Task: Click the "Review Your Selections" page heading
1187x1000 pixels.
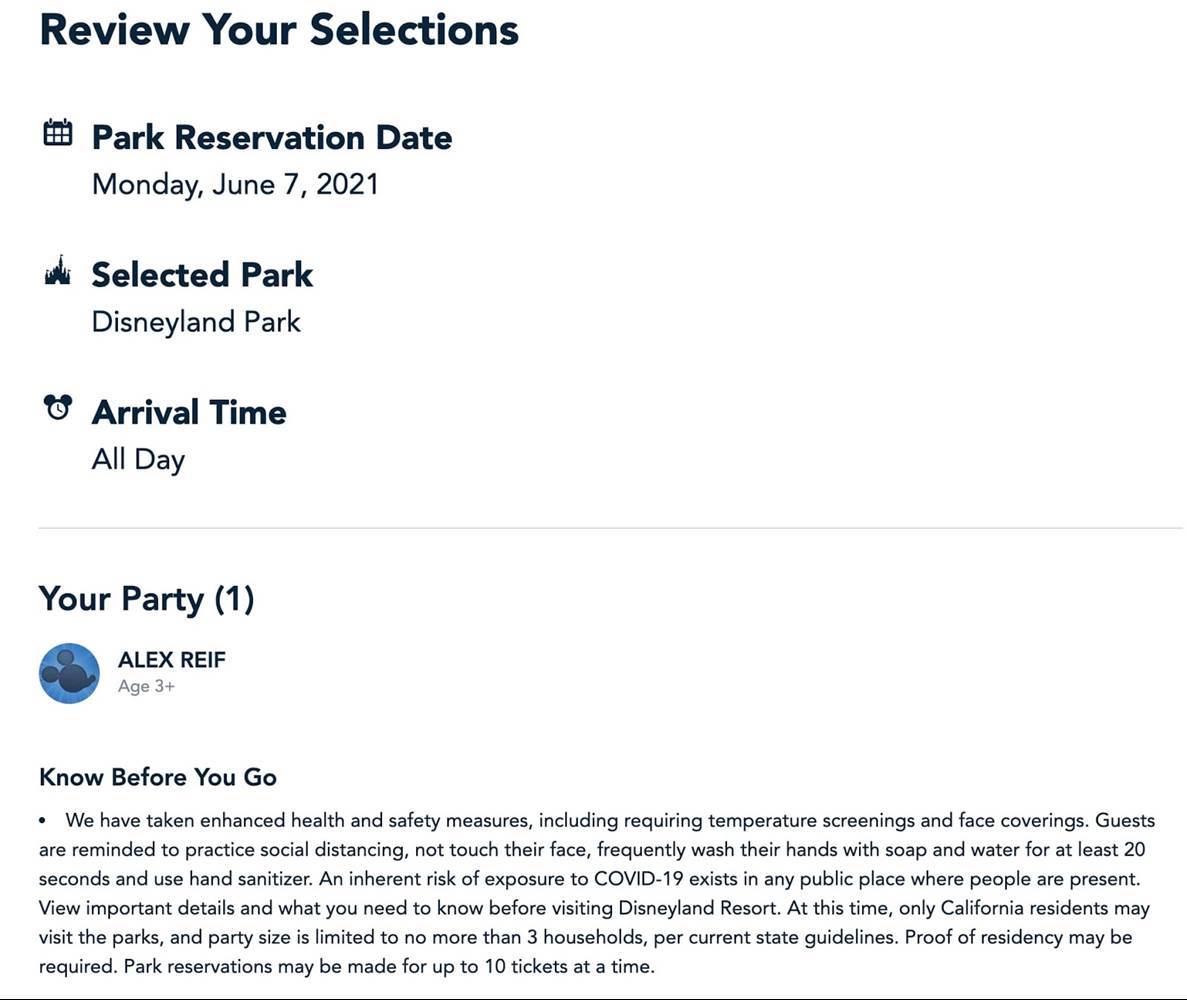Action: tap(279, 29)
